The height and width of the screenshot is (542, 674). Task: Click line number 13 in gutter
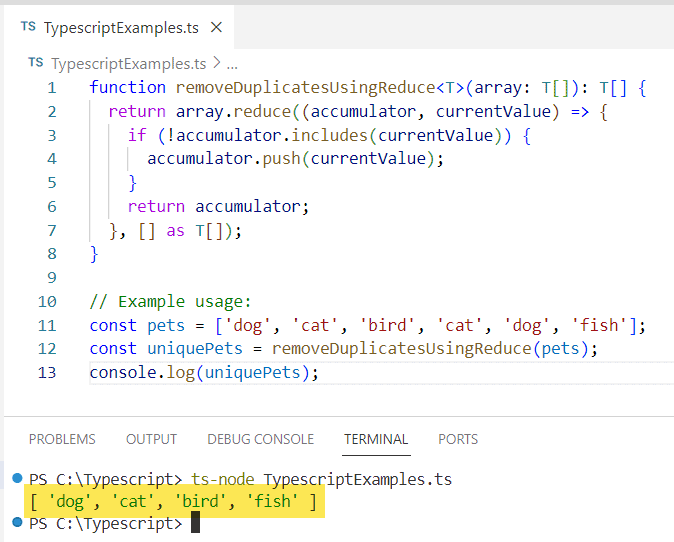click(x=47, y=372)
